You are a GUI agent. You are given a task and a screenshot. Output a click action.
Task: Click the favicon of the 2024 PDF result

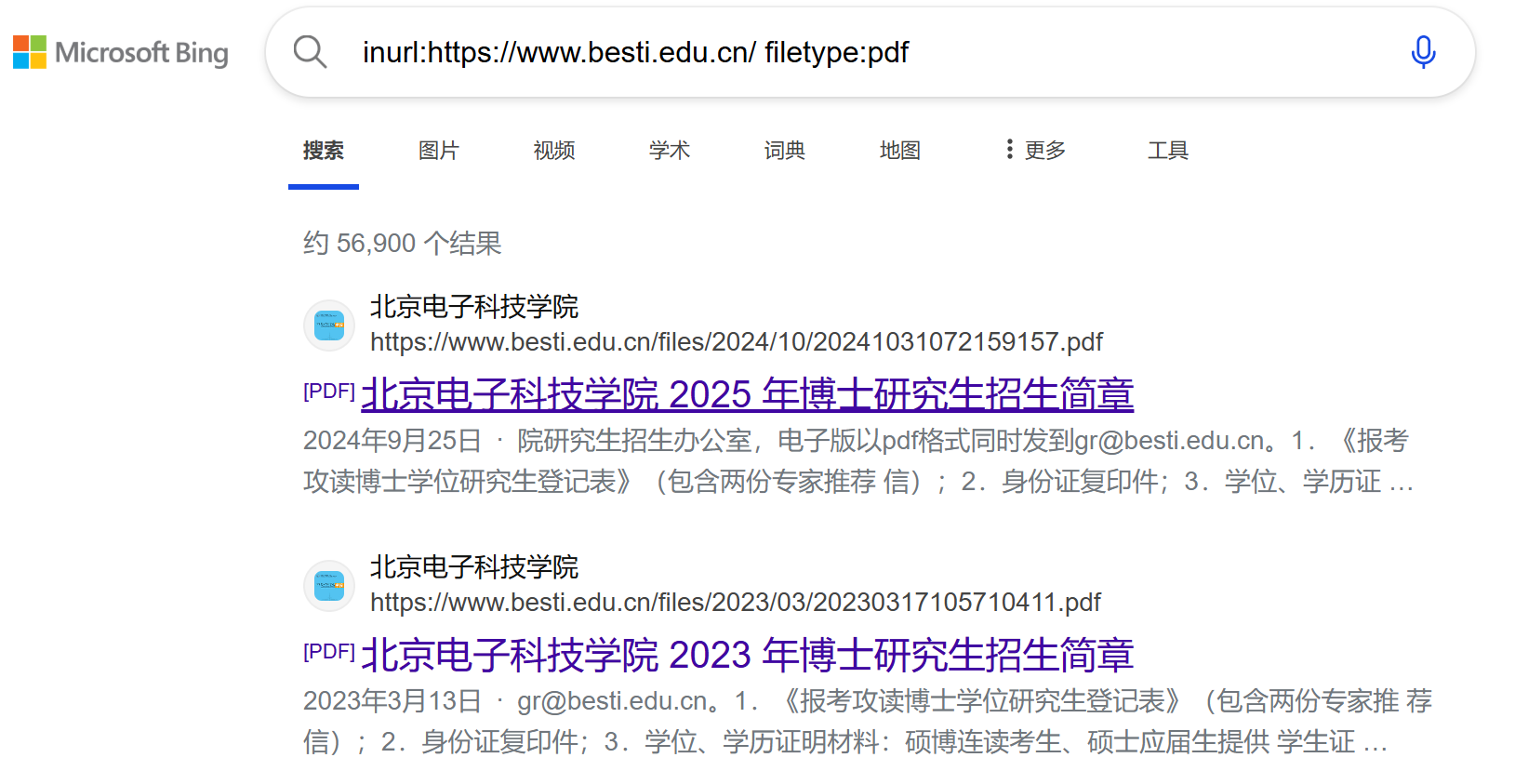pyautogui.click(x=329, y=326)
